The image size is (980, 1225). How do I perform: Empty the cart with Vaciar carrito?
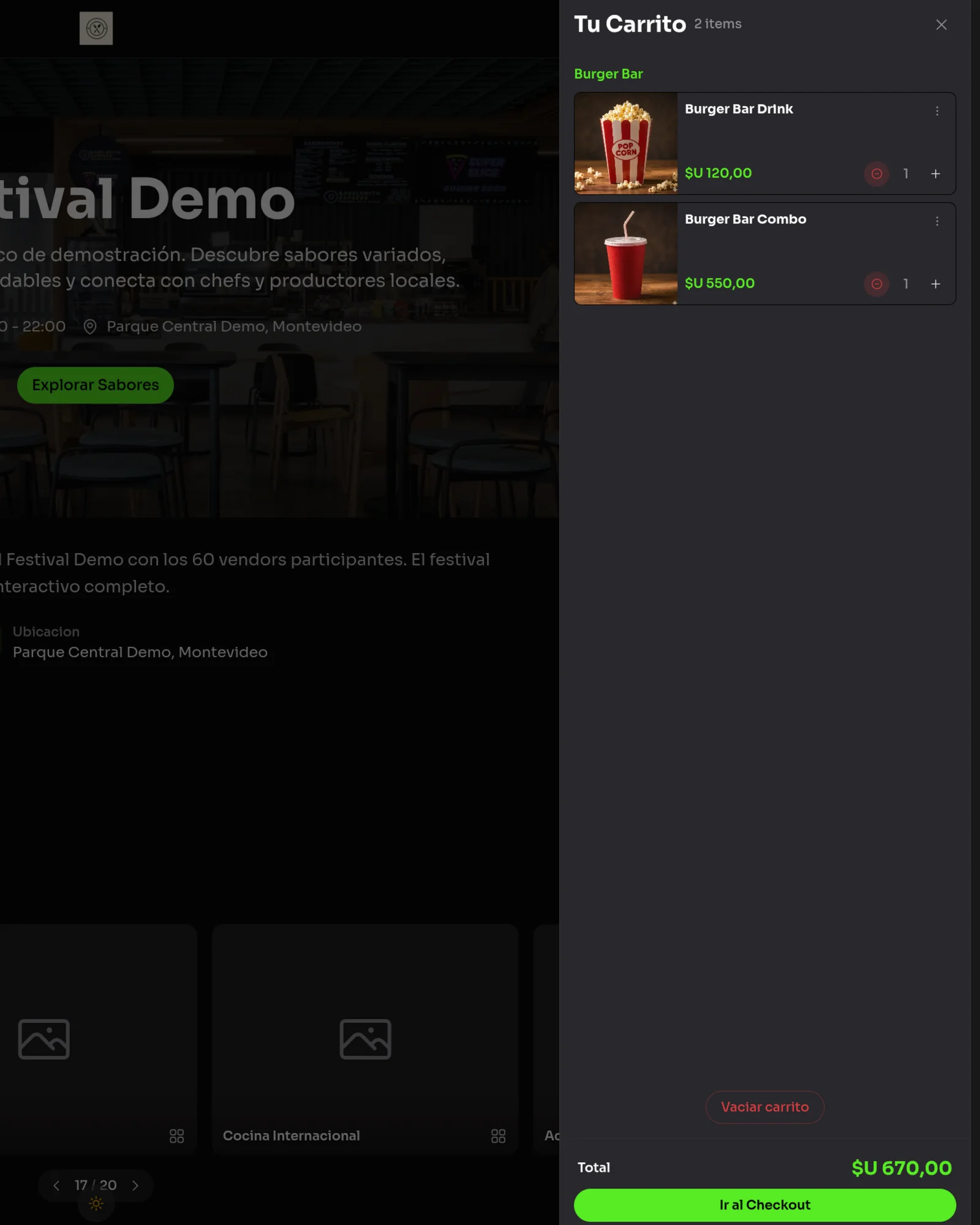pos(765,1107)
